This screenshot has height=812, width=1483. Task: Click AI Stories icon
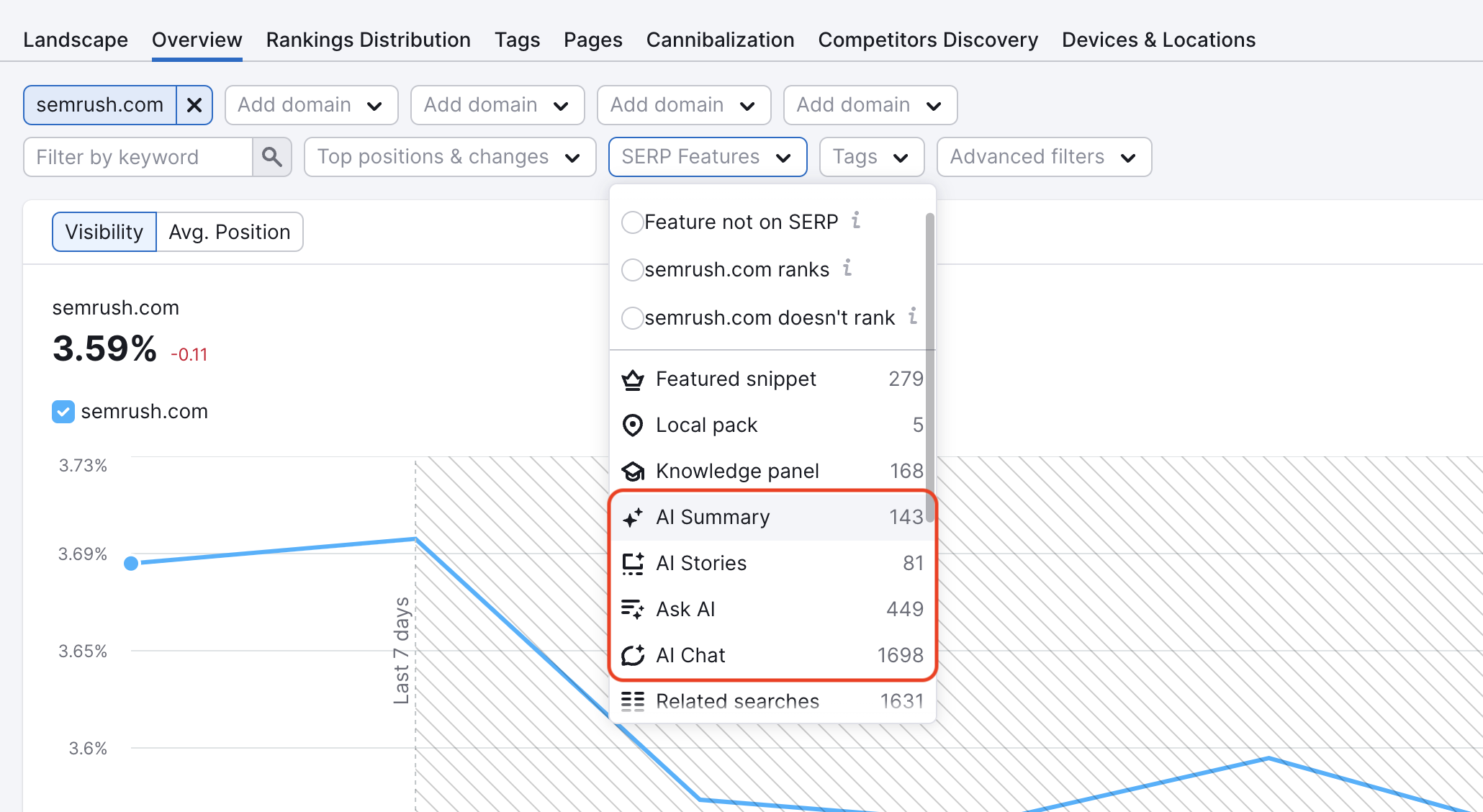(633, 564)
